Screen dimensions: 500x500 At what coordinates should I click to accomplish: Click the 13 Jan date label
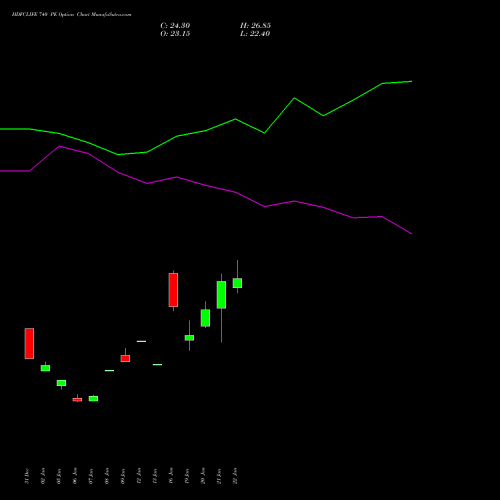point(155,476)
